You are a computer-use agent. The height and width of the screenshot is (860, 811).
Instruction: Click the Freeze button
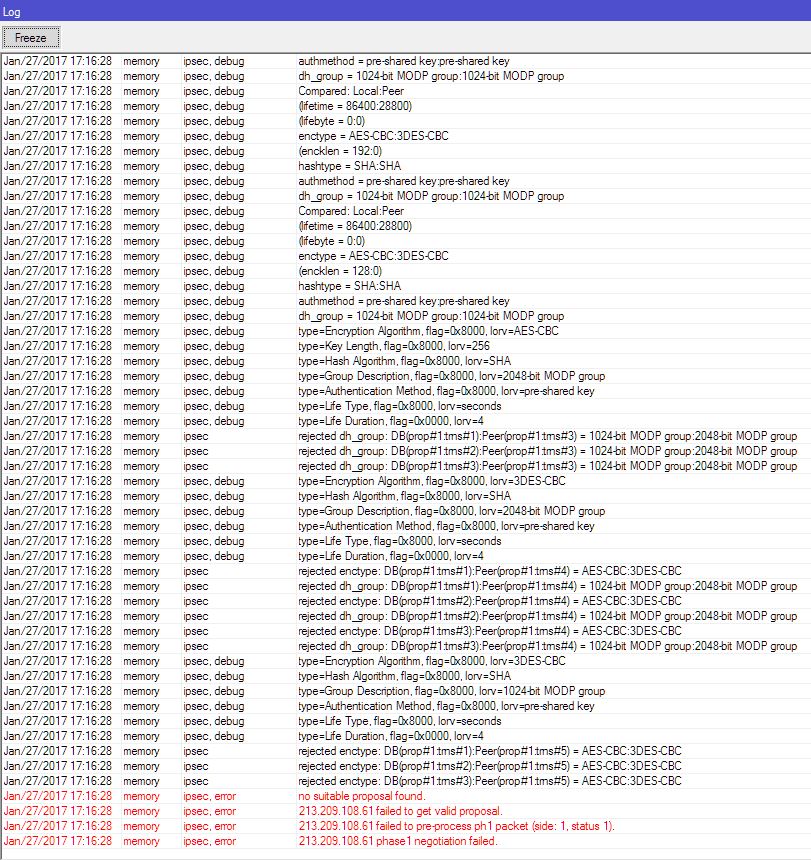click(31, 38)
